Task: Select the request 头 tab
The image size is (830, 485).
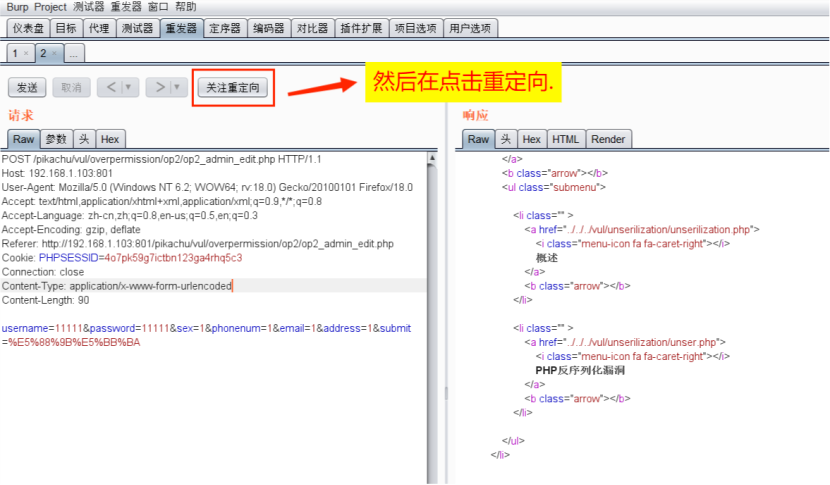Action: point(84,139)
